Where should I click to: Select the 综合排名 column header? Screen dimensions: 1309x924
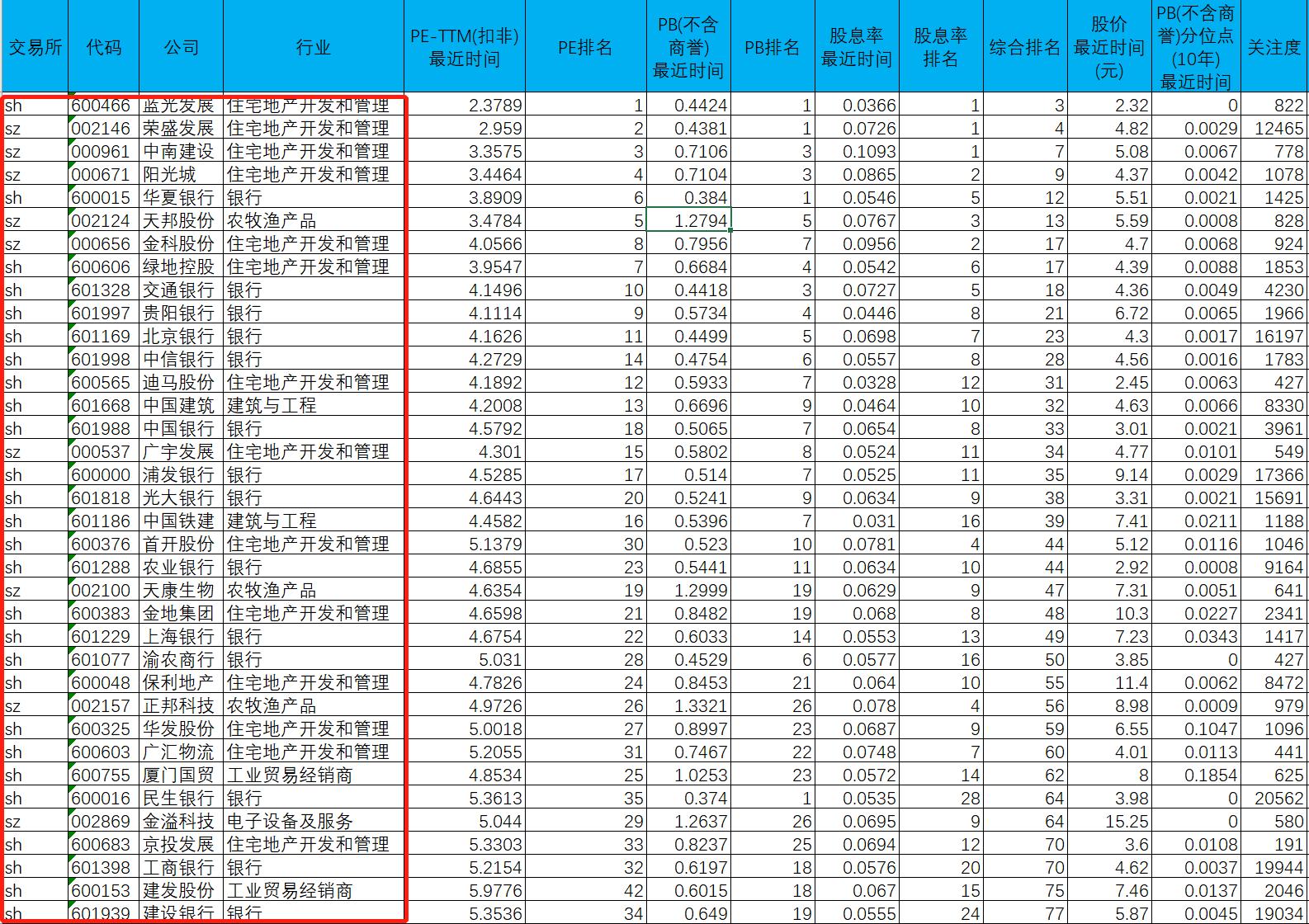[1025, 47]
